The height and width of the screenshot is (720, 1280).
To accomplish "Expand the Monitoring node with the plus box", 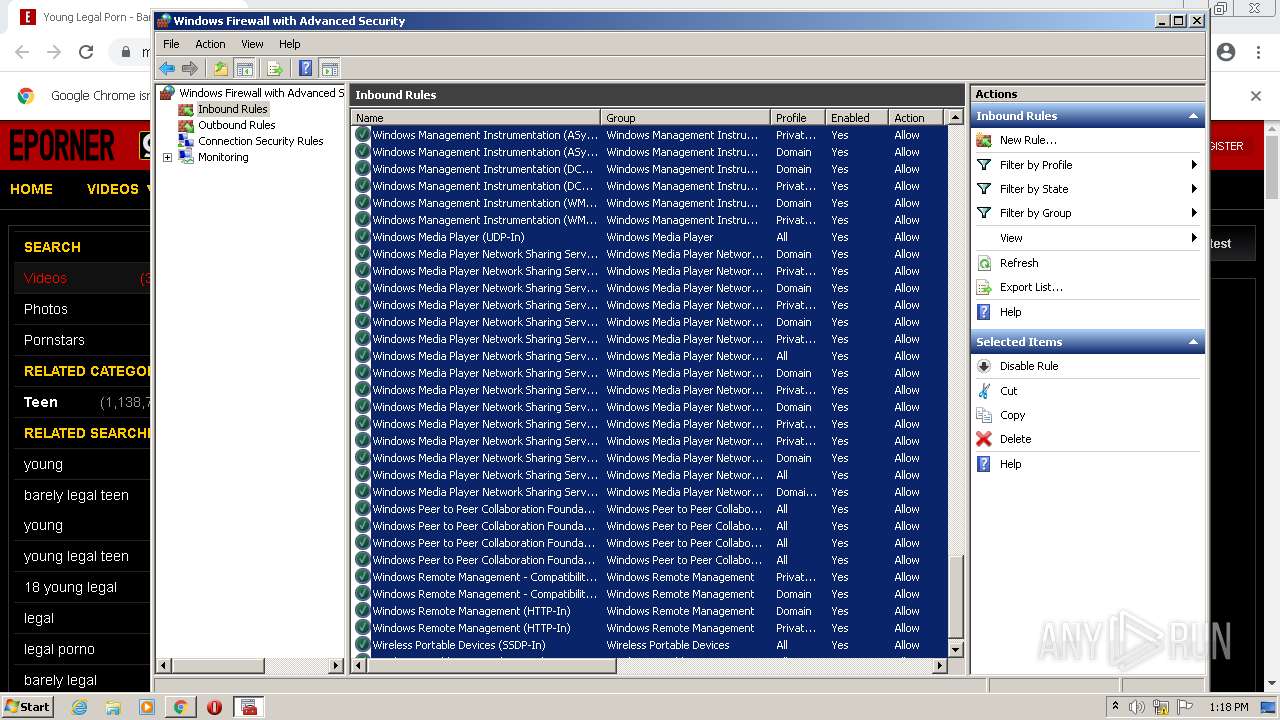I will (x=168, y=157).
